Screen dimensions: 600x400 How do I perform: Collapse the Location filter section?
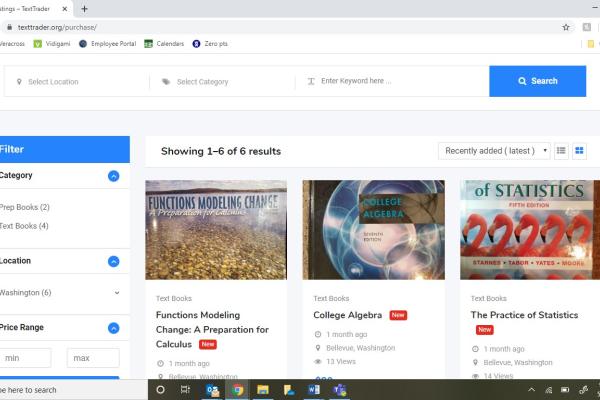point(113,261)
